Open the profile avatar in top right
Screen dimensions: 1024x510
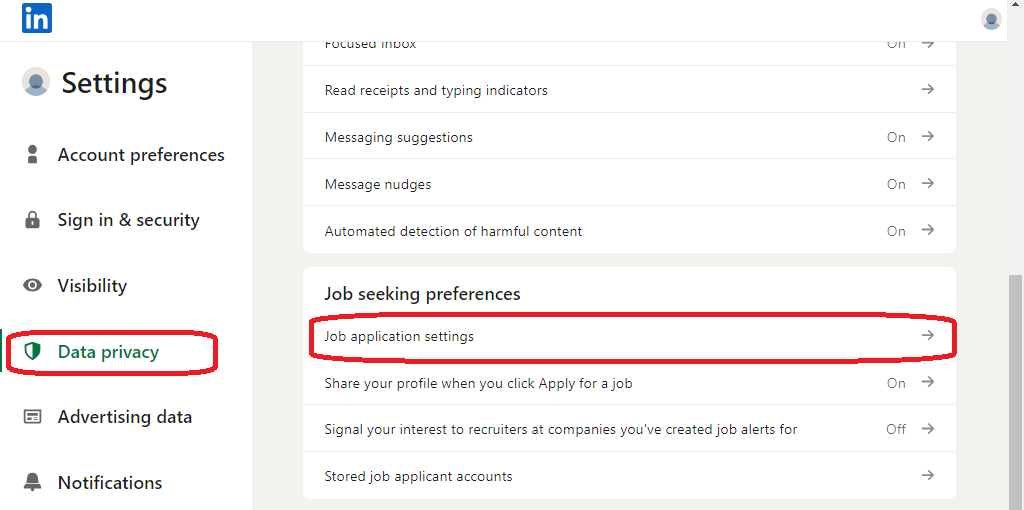click(991, 19)
